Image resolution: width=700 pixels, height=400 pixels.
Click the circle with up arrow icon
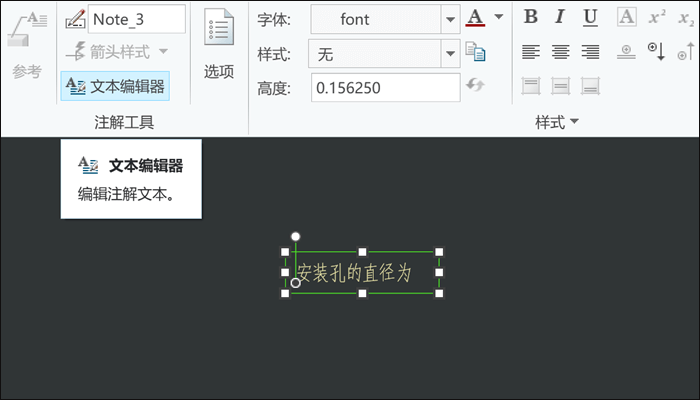point(686,51)
